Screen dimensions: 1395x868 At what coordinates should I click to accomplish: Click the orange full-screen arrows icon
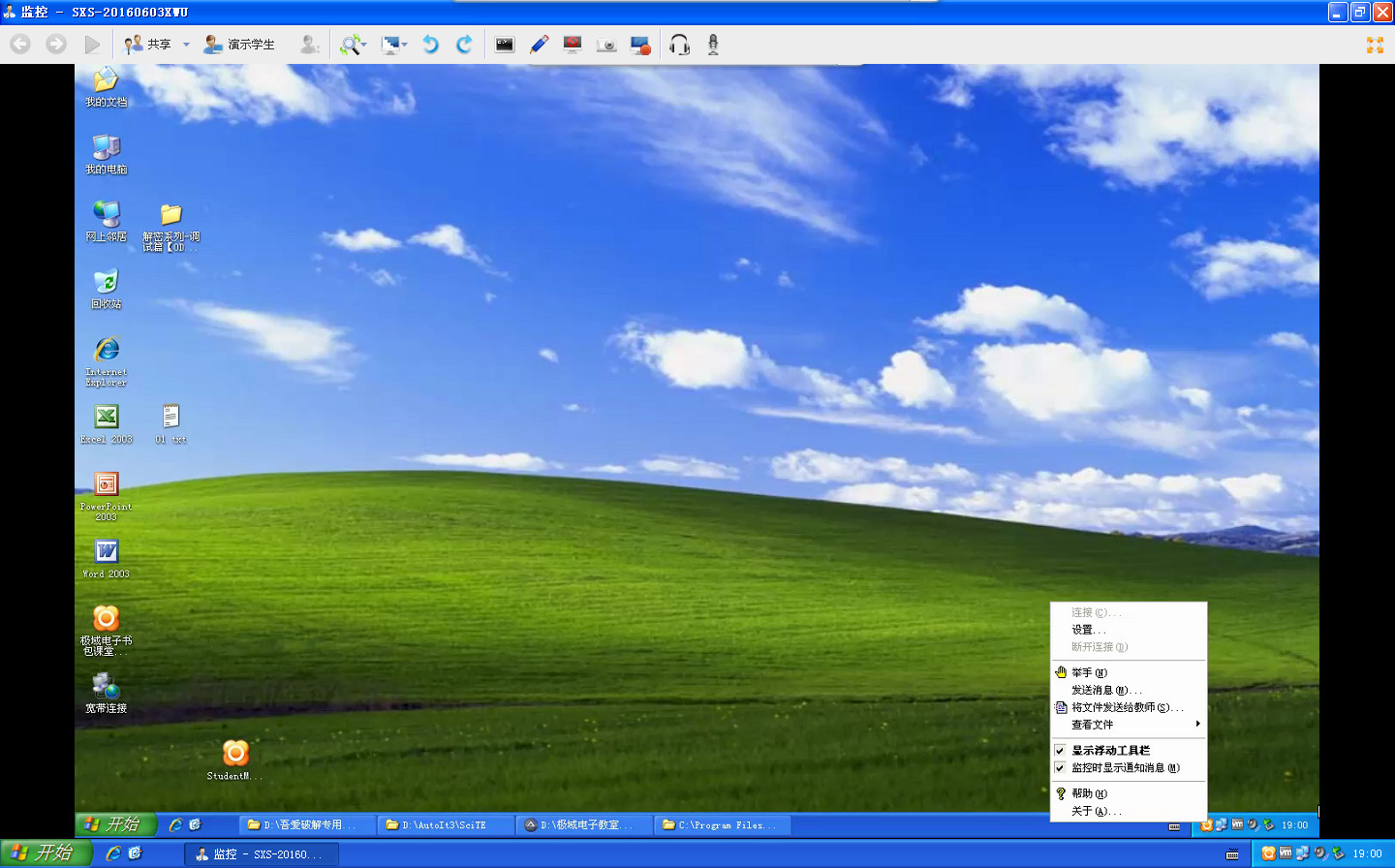click(1375, 45)
